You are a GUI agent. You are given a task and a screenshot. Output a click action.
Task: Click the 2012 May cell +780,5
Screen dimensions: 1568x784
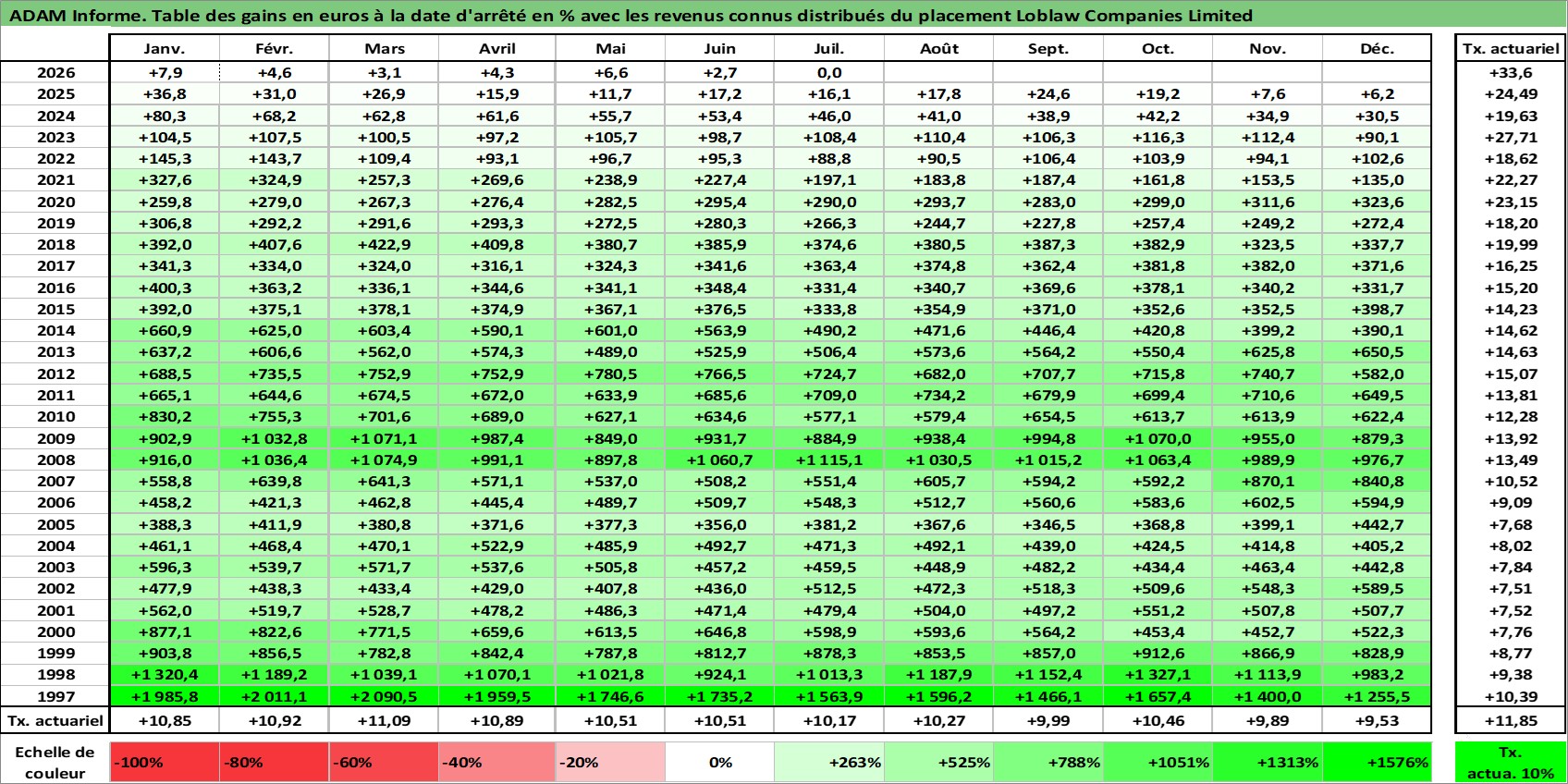click(x=611, y=374)
